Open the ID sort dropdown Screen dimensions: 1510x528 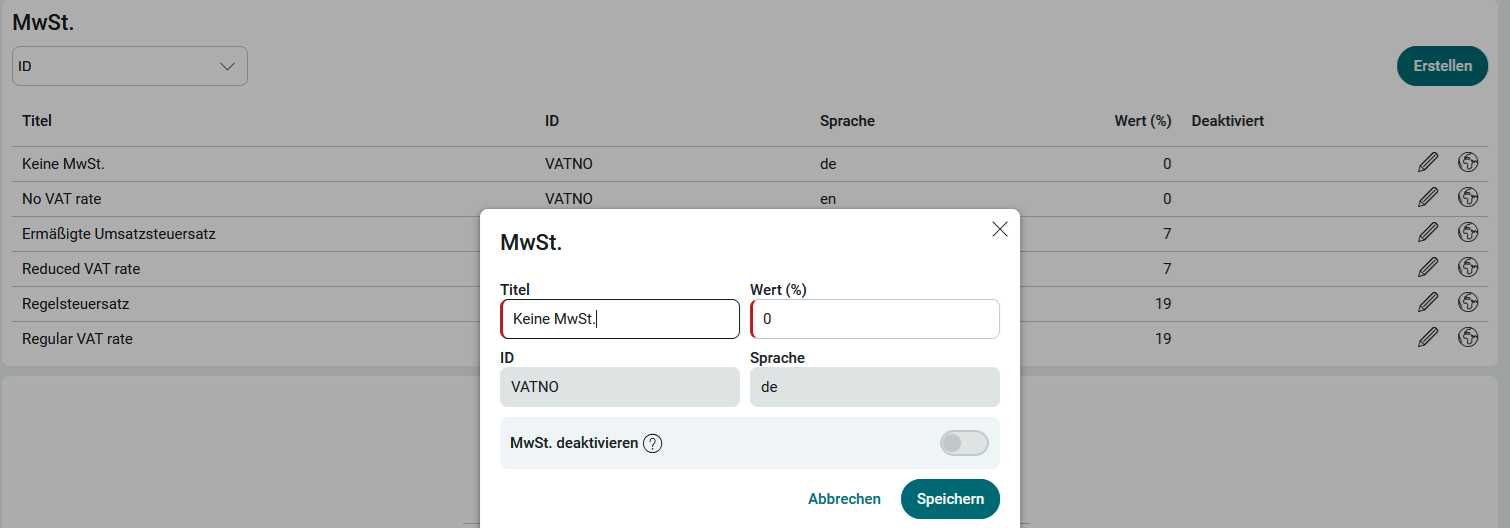click(130, 66)
